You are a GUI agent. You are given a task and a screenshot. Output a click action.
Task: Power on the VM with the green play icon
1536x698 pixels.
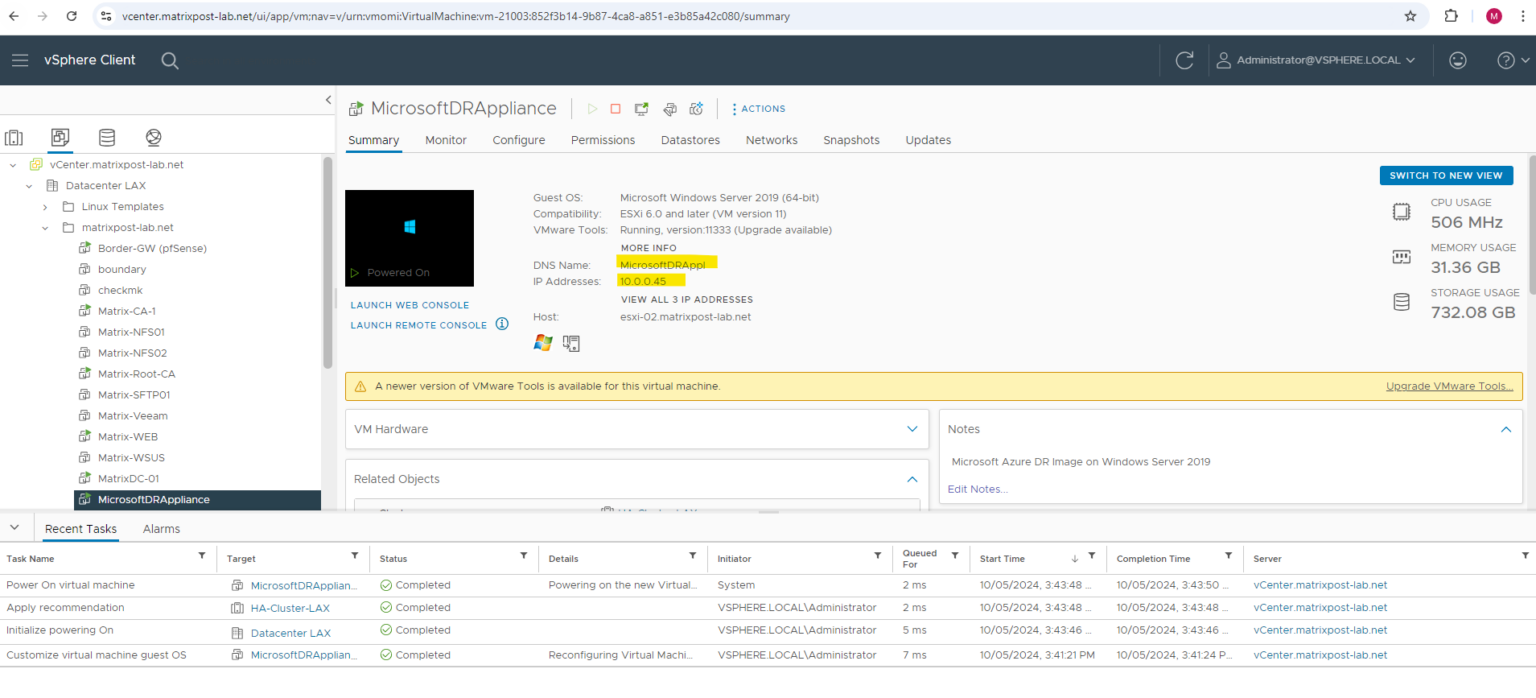[x=592, y=108]
